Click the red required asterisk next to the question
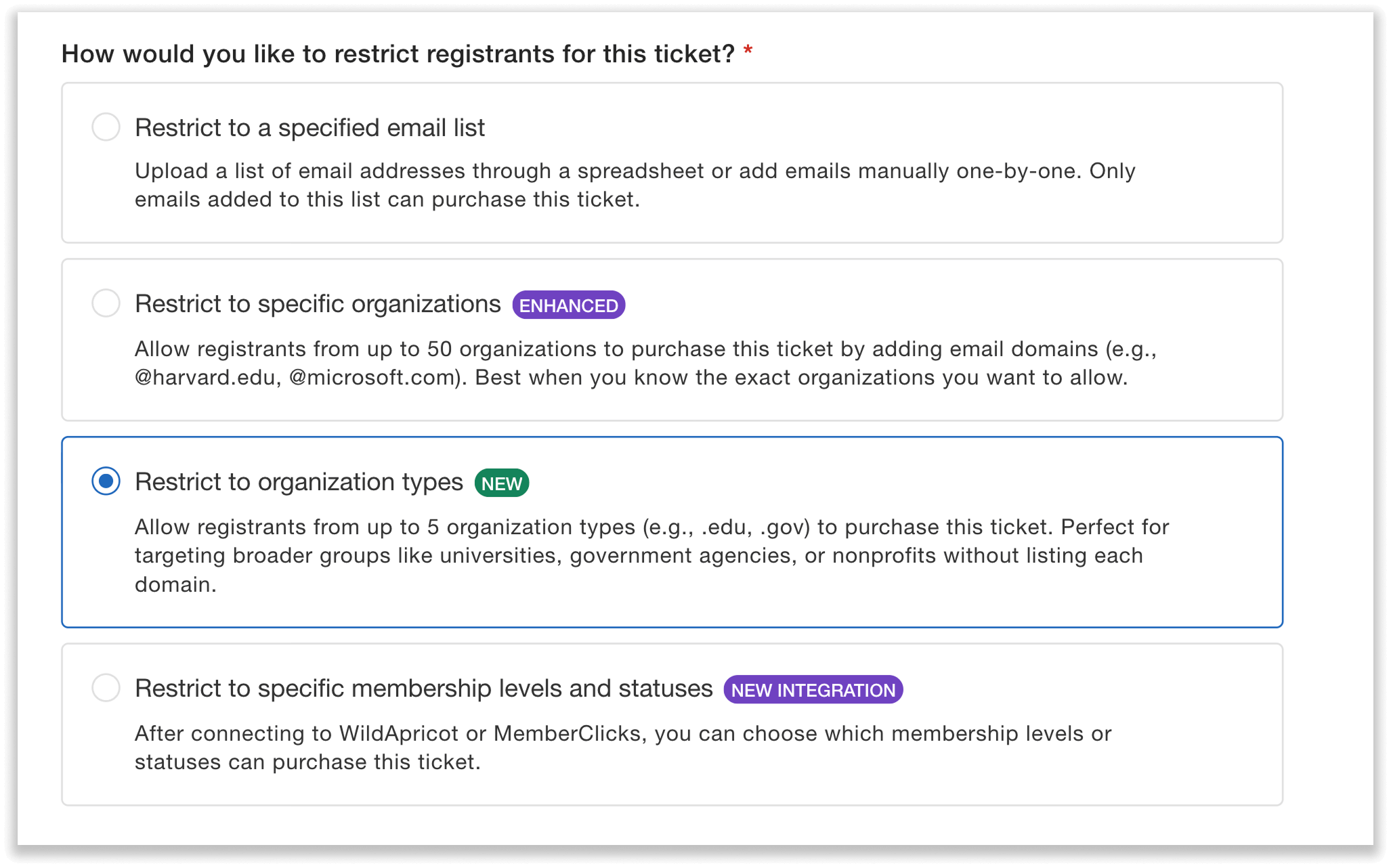This screenshot has height=868, width=1391. (x=748, y=50)
